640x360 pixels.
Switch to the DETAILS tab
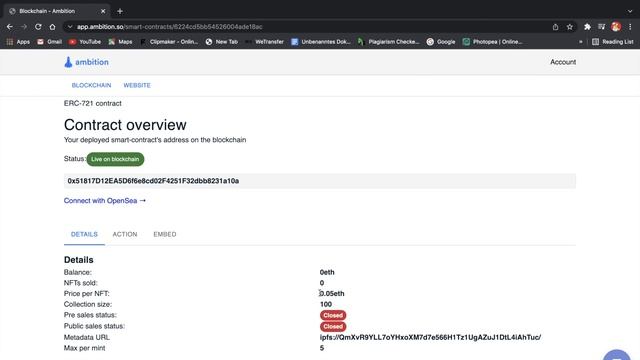[84, 234]
